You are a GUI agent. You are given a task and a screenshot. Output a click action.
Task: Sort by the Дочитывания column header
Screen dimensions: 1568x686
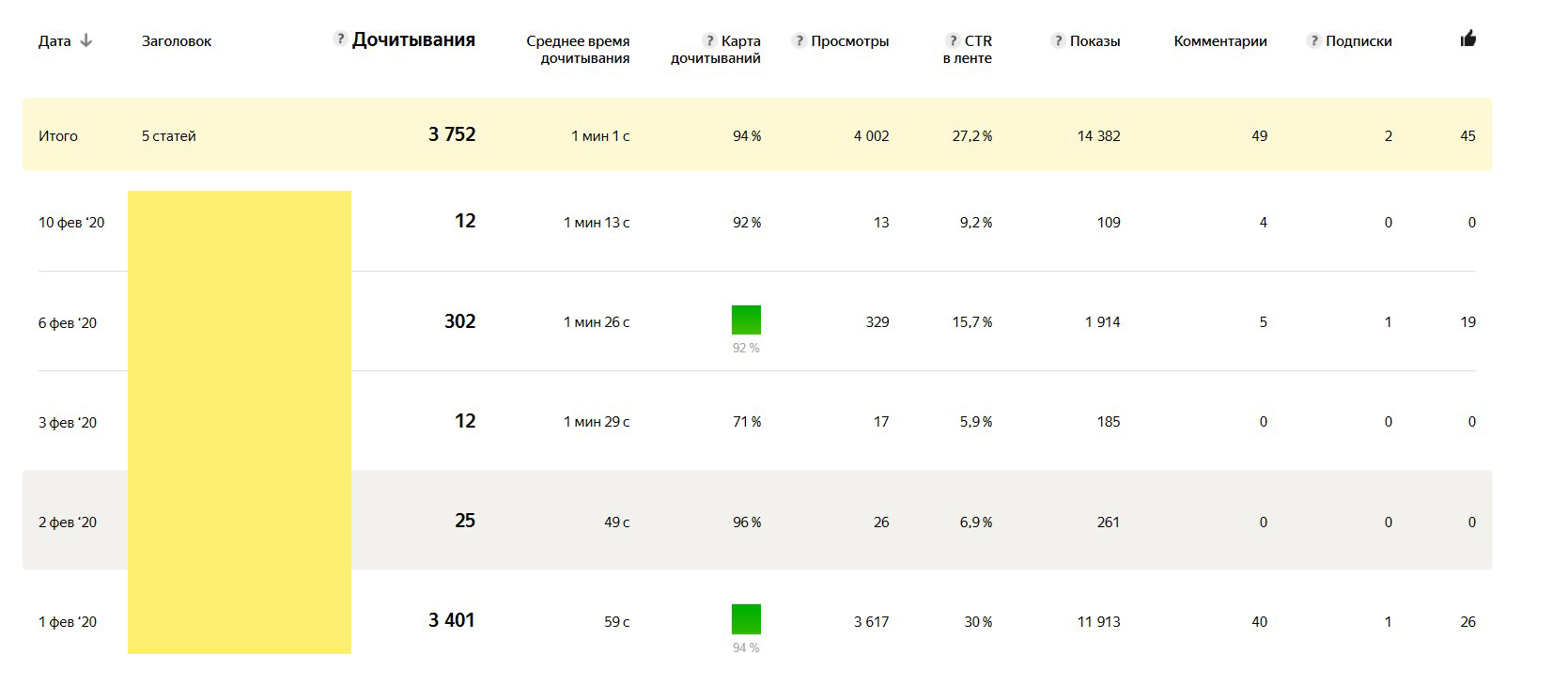tap(413, 40)
